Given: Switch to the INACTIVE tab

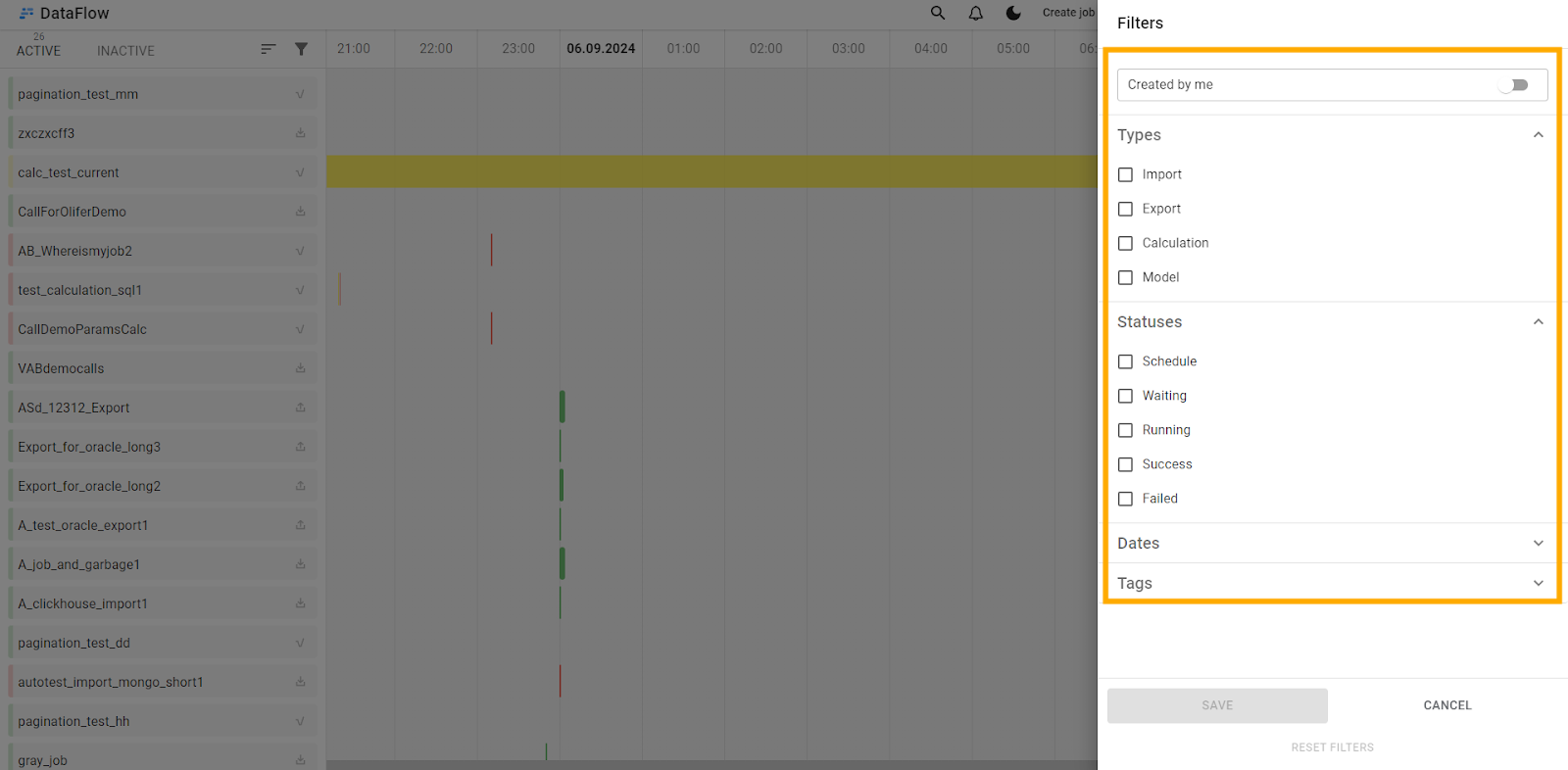Looking at the screenshot, I should [x=125, y=51].
